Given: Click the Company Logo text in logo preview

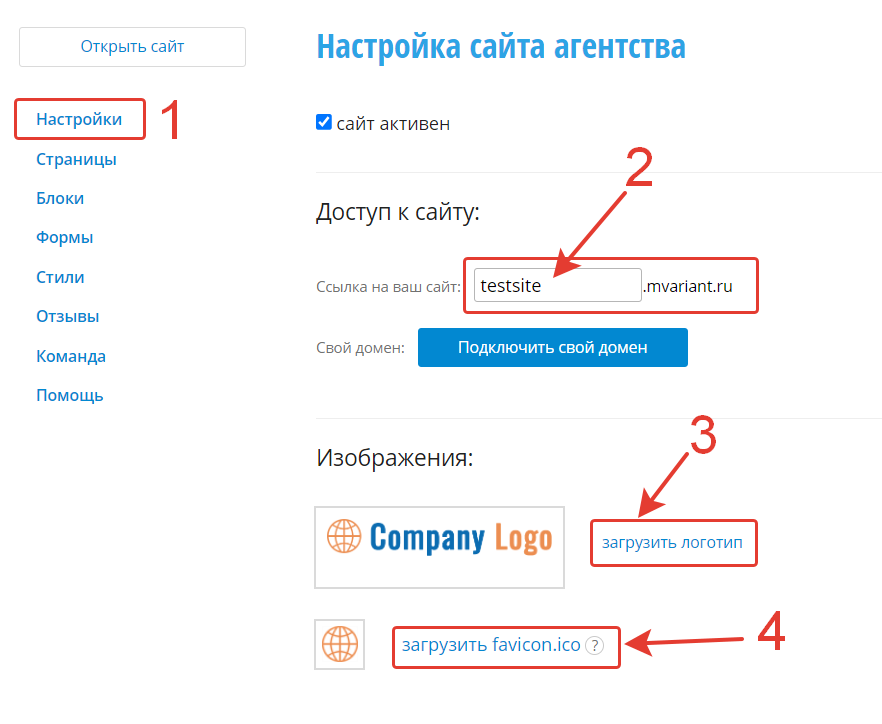Looking at the screenshot, I should [460, 538].
